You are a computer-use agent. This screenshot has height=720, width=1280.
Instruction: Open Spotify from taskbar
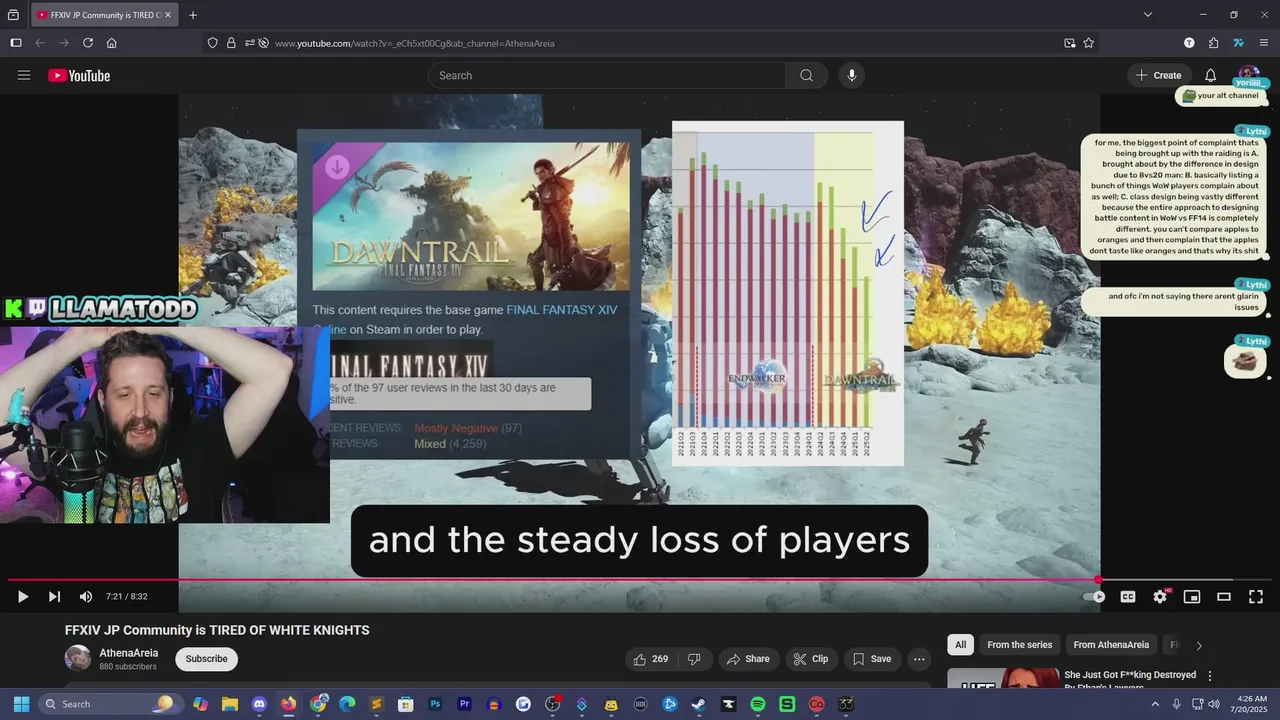click(x=758, y=704)
